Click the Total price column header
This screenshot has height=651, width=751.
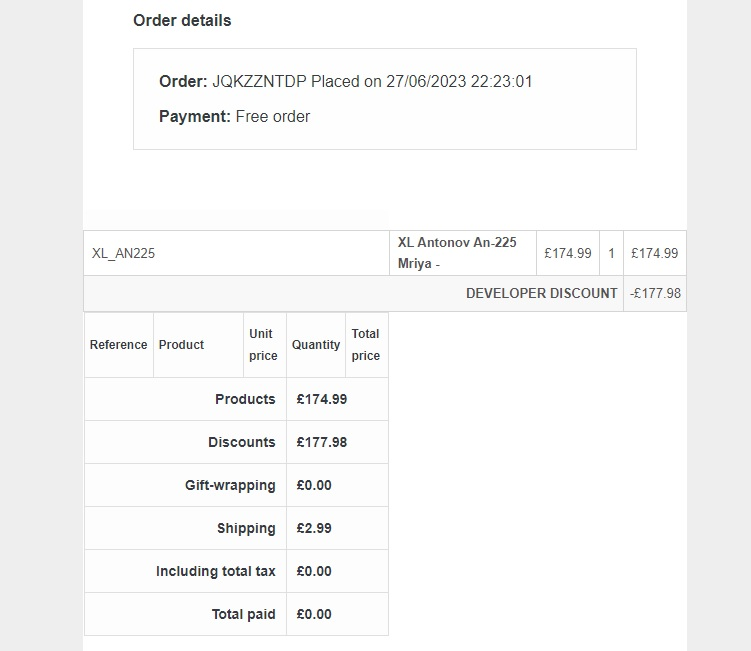coord(366,345)
